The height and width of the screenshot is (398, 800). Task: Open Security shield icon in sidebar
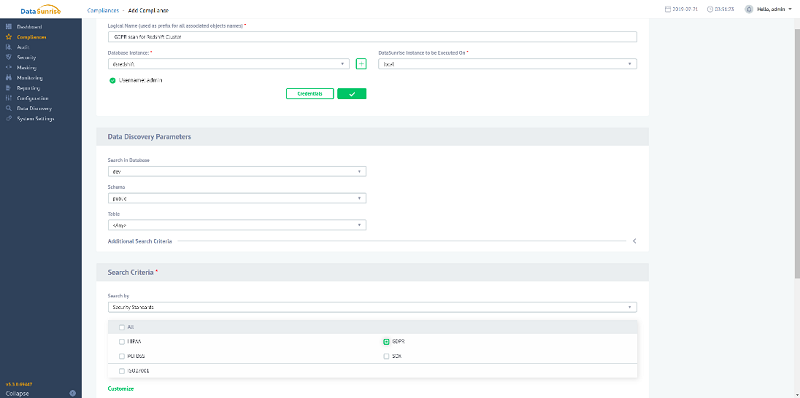click(x=9, y=57)
